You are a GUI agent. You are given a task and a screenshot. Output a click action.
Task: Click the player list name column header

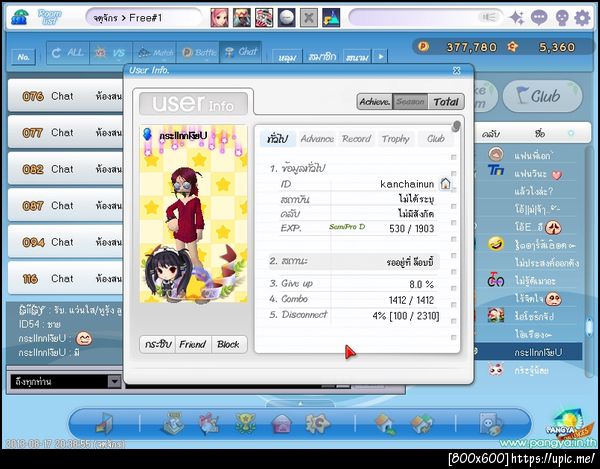(540, 133)
